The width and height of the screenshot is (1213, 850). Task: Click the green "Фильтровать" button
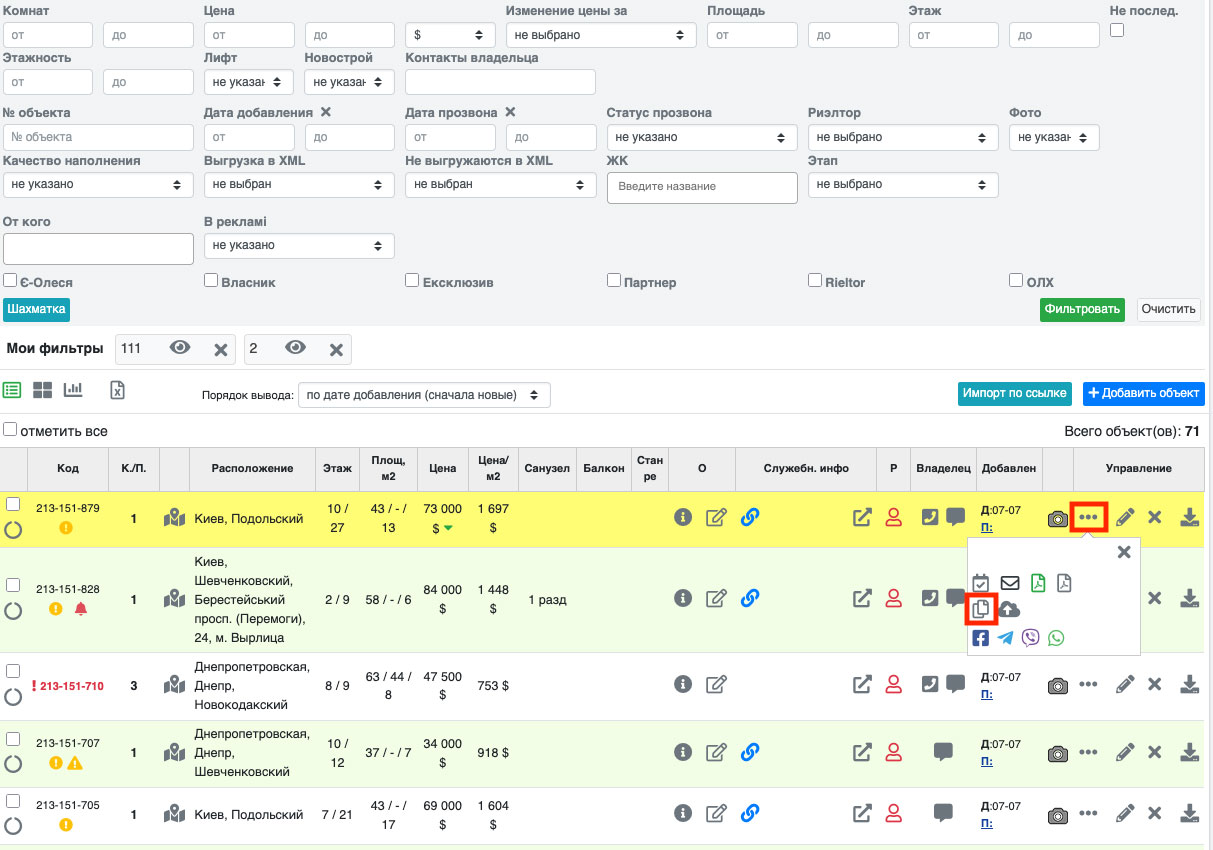1082,309
